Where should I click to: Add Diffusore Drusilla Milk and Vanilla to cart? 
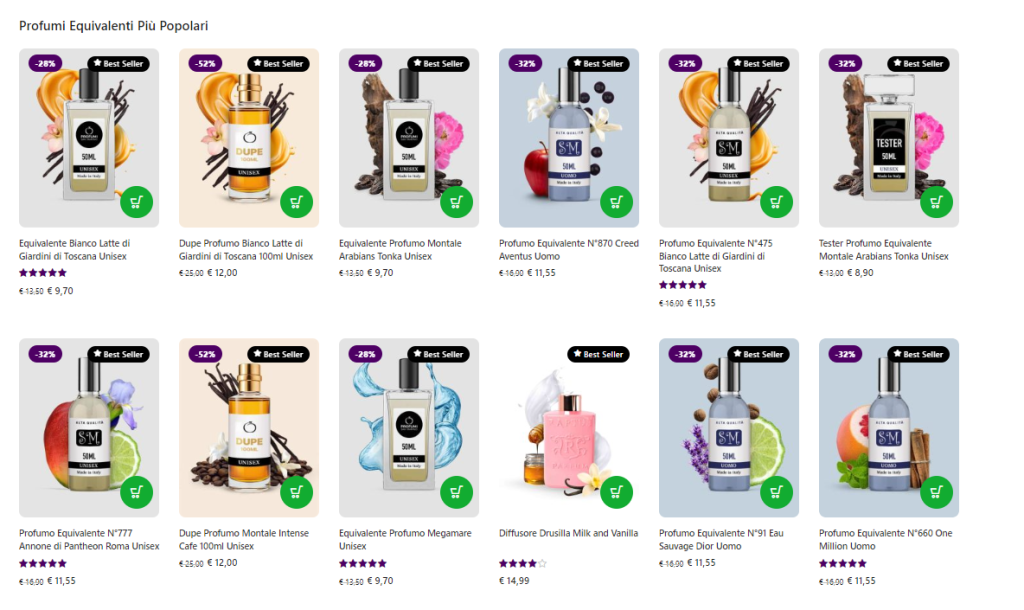coord(616,492)
